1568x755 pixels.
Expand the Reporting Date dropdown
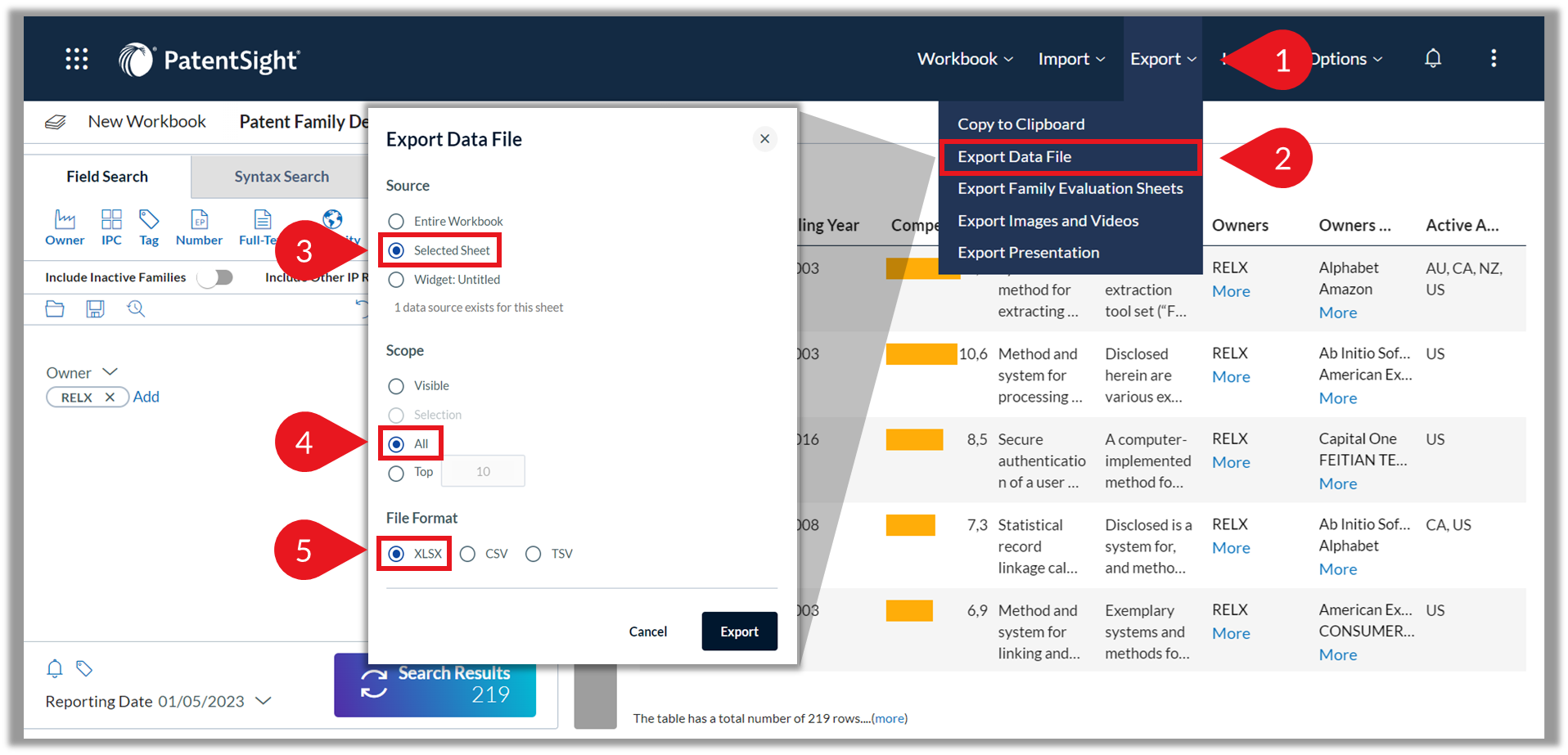click(264, 701)
